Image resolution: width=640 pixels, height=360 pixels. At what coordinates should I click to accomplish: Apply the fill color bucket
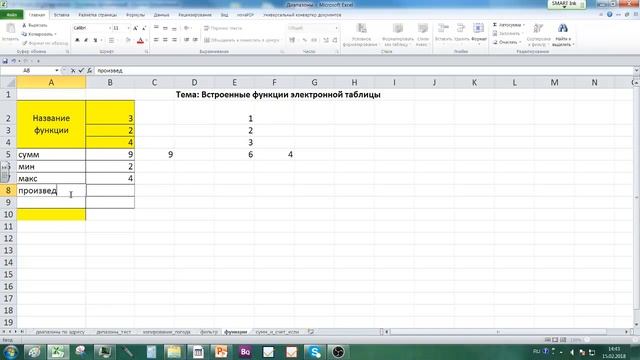point(128,40)
